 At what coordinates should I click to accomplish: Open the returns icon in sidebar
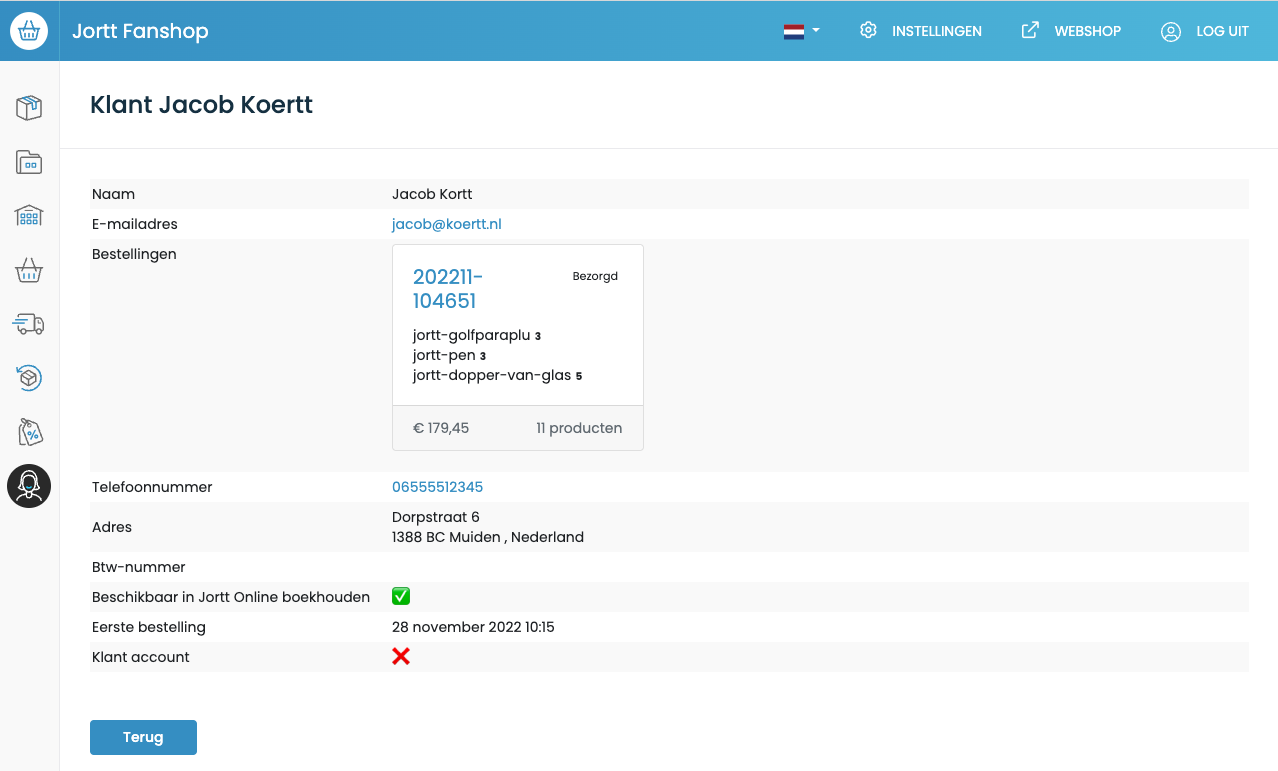[29, 378]
